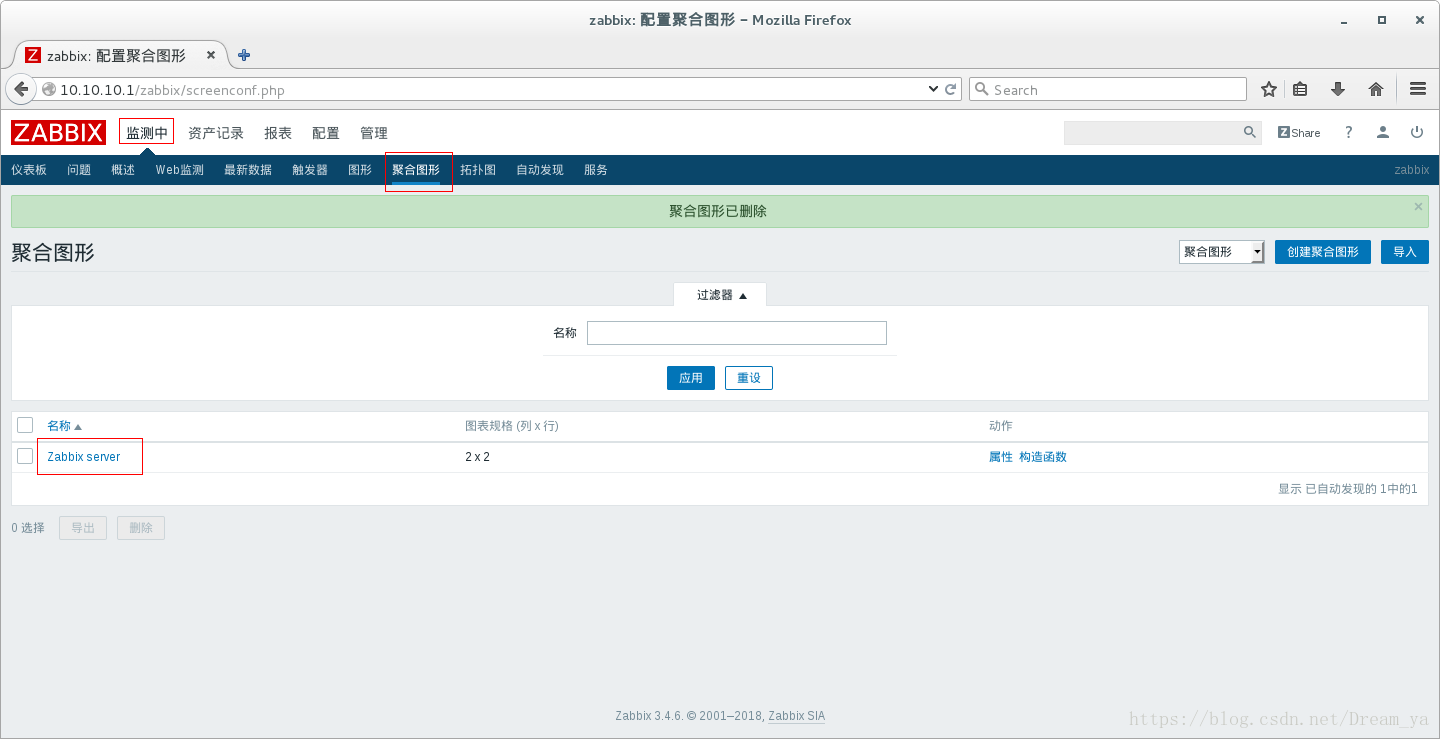
Task: Open the Zabbix Share link
Action: [x=1299, y=132]
